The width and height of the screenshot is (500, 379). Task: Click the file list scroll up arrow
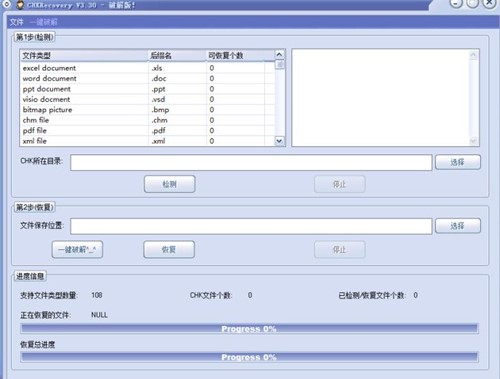[x=279, y=54]
